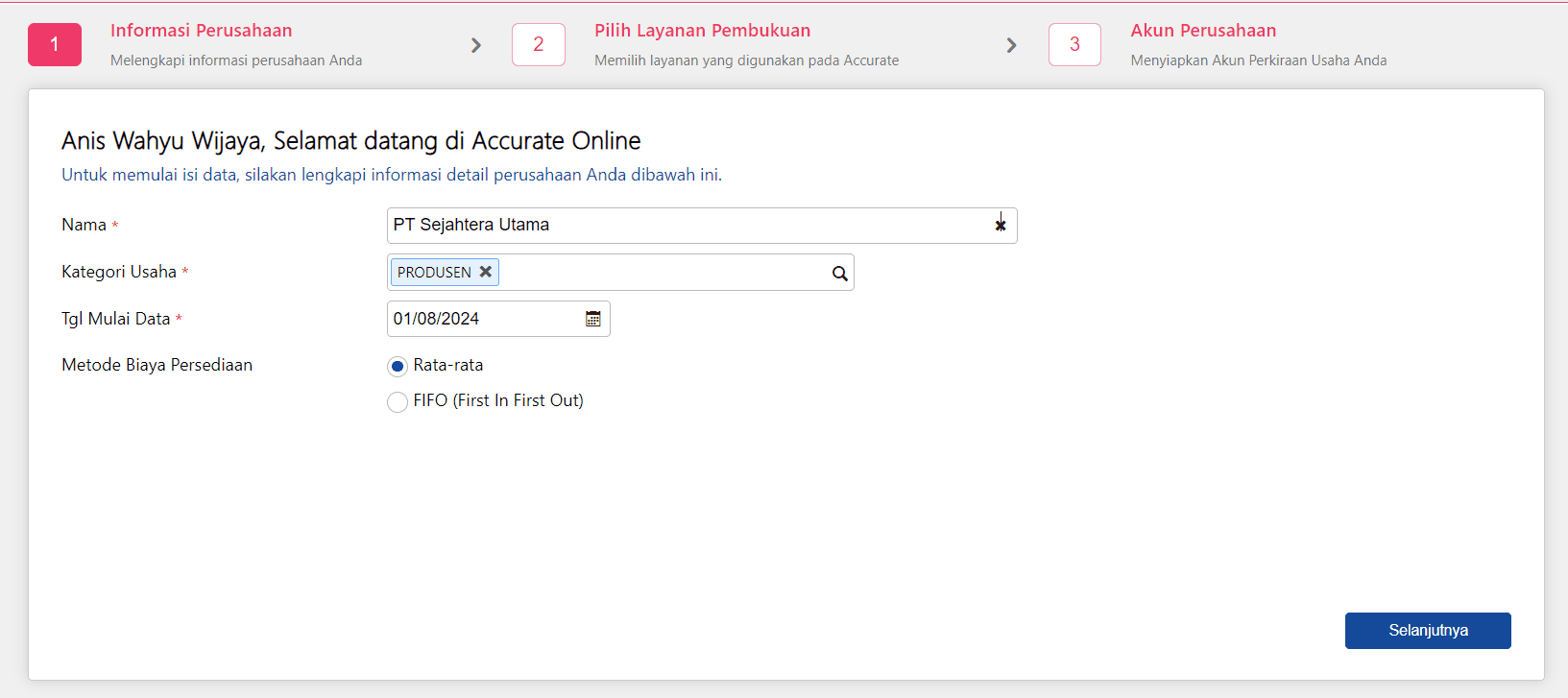Click the chevron arrow before Akun Perusahaan step
Image resolution: width=1568 pixels, height=698 pixels.
(x=1011, y=45)
